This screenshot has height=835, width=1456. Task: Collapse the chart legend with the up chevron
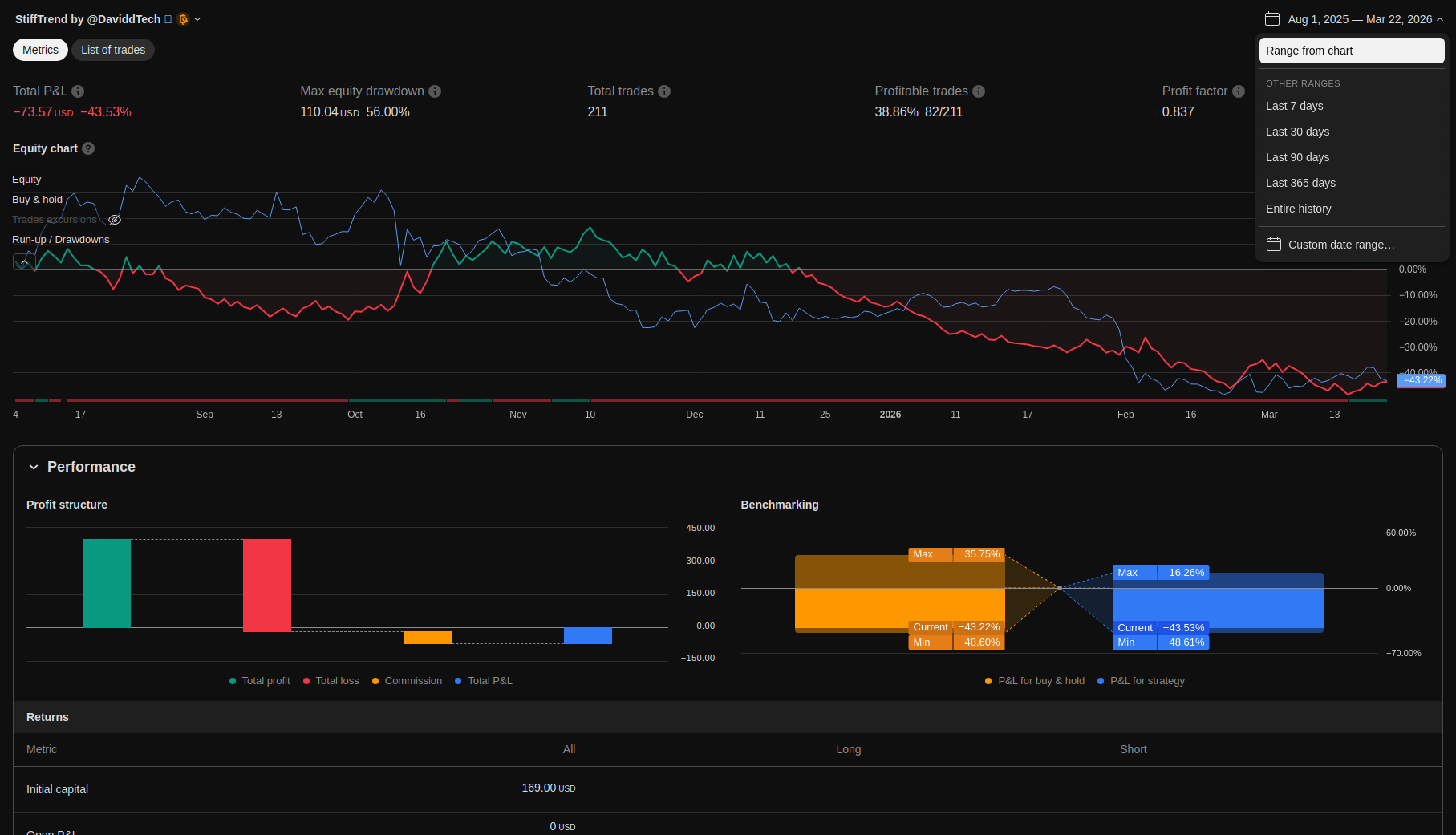tap(24, 261)
